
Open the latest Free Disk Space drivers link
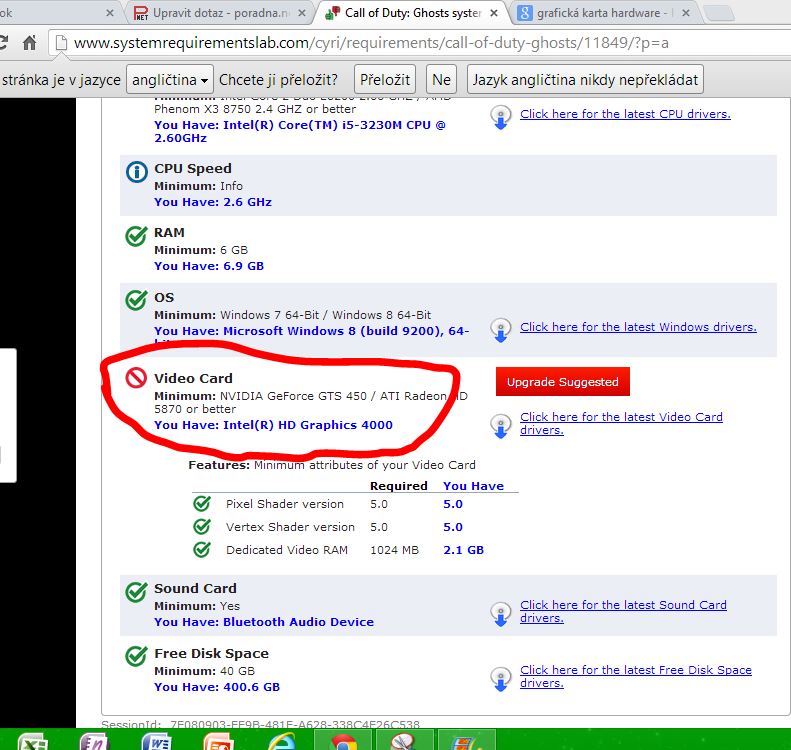click(x=636, y=676)
